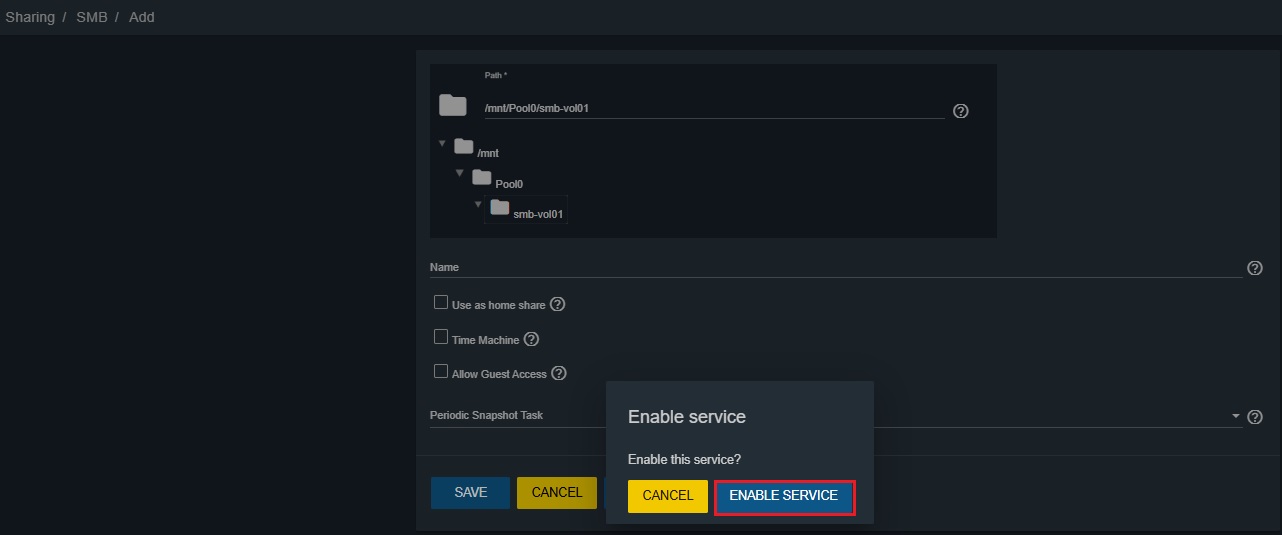Viewport: 1282px width, 535px height.
Task: Check the Allow Guest Access option
Action: pyautogui.click(x=441, y=372)
